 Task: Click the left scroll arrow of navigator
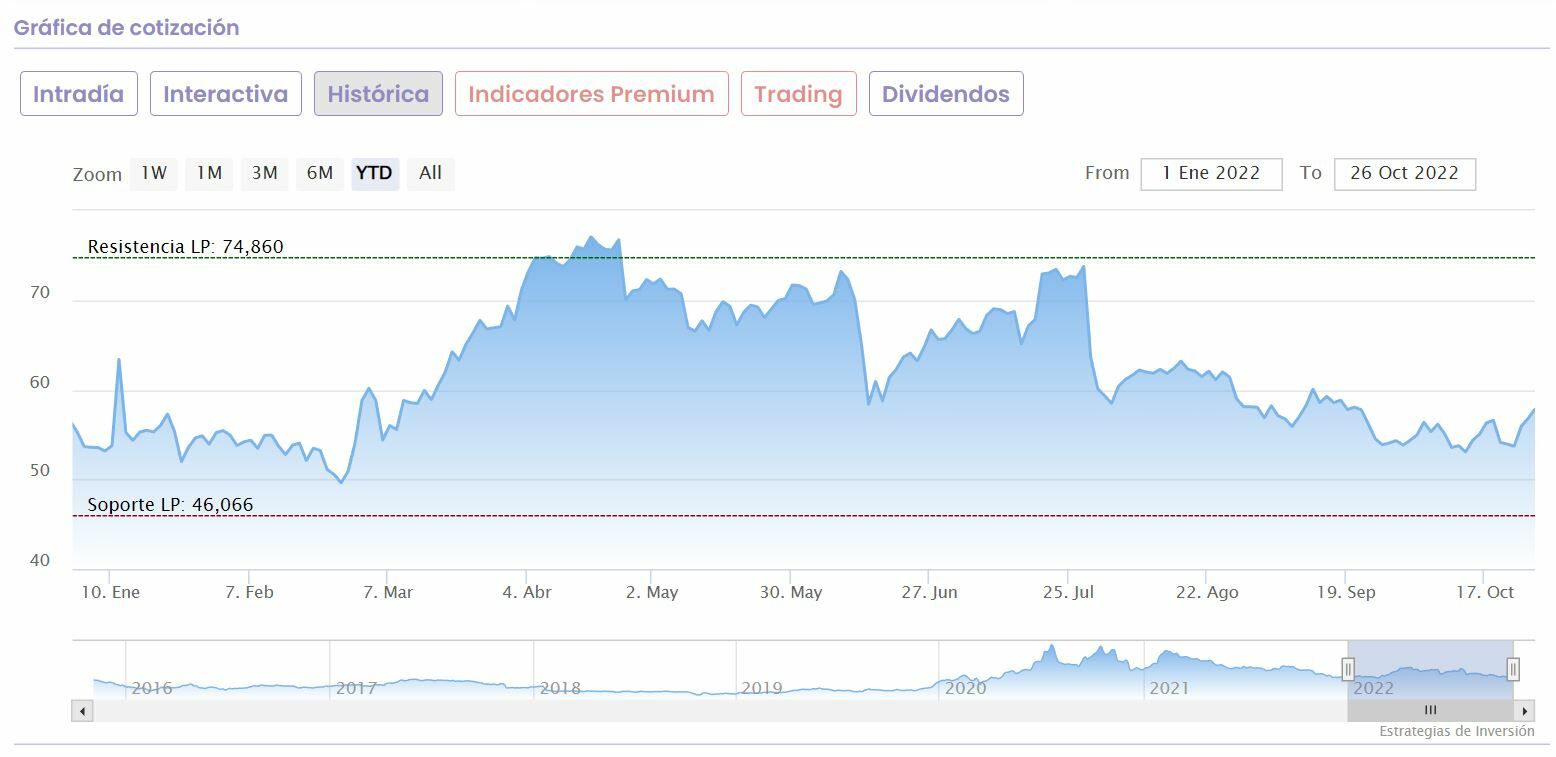pyautogui.click(x=82, y=711)
